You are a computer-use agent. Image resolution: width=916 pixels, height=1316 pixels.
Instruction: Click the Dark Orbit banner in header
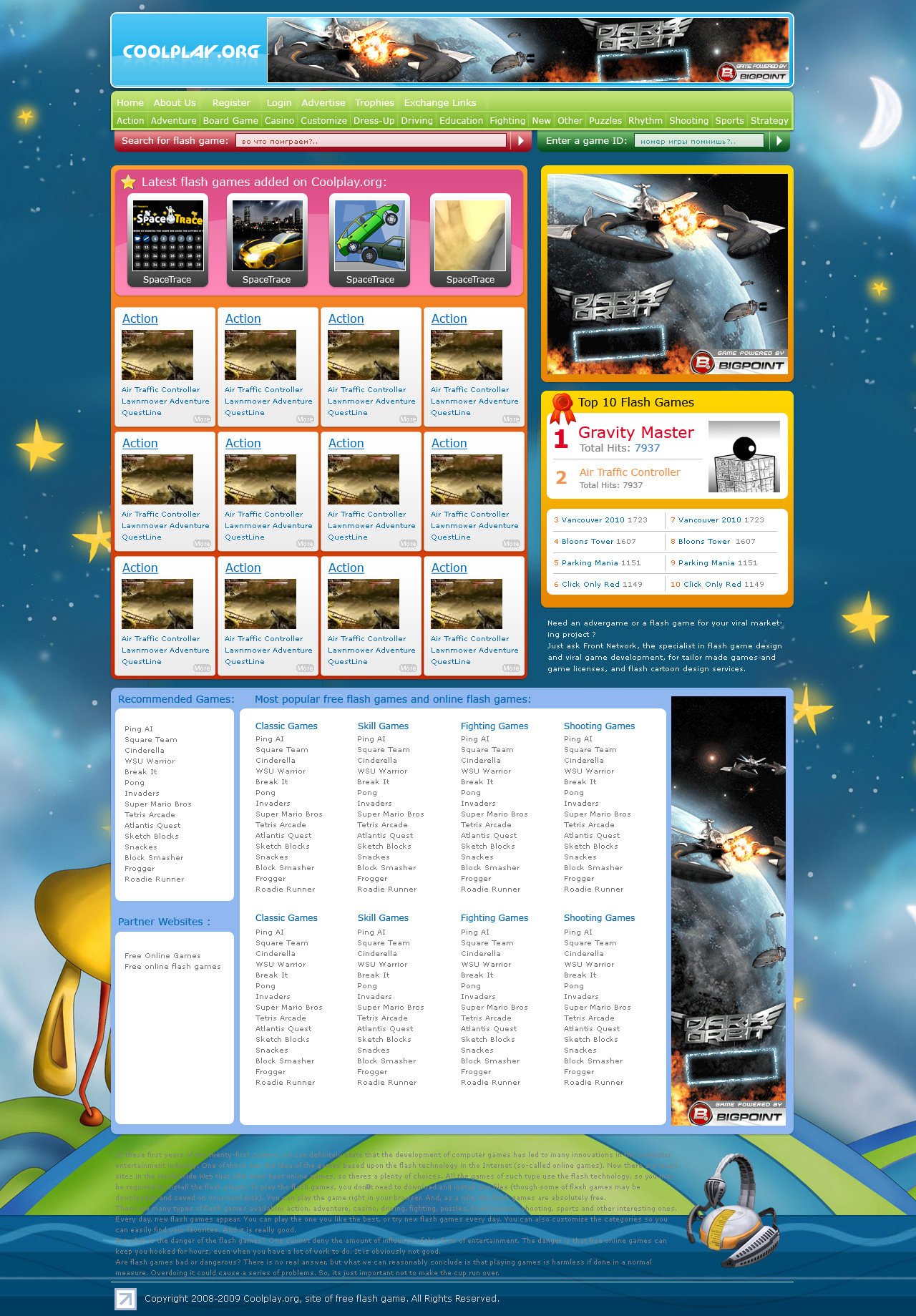(x=528, y=50)
